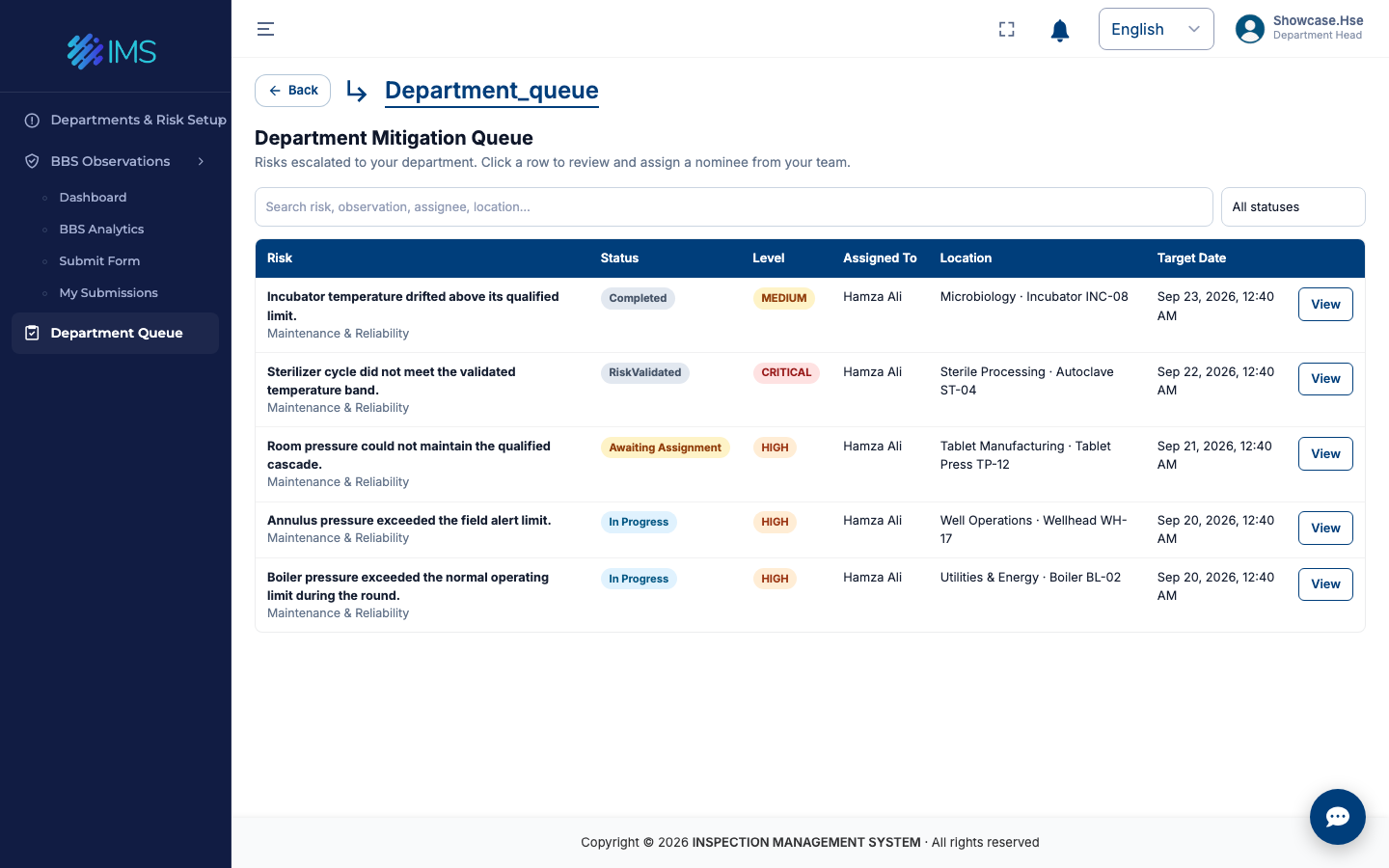Screen dimensions: 1389x868
Task: Click HIGH badge on Boiler pressure row
Action: tap(775, 579)
